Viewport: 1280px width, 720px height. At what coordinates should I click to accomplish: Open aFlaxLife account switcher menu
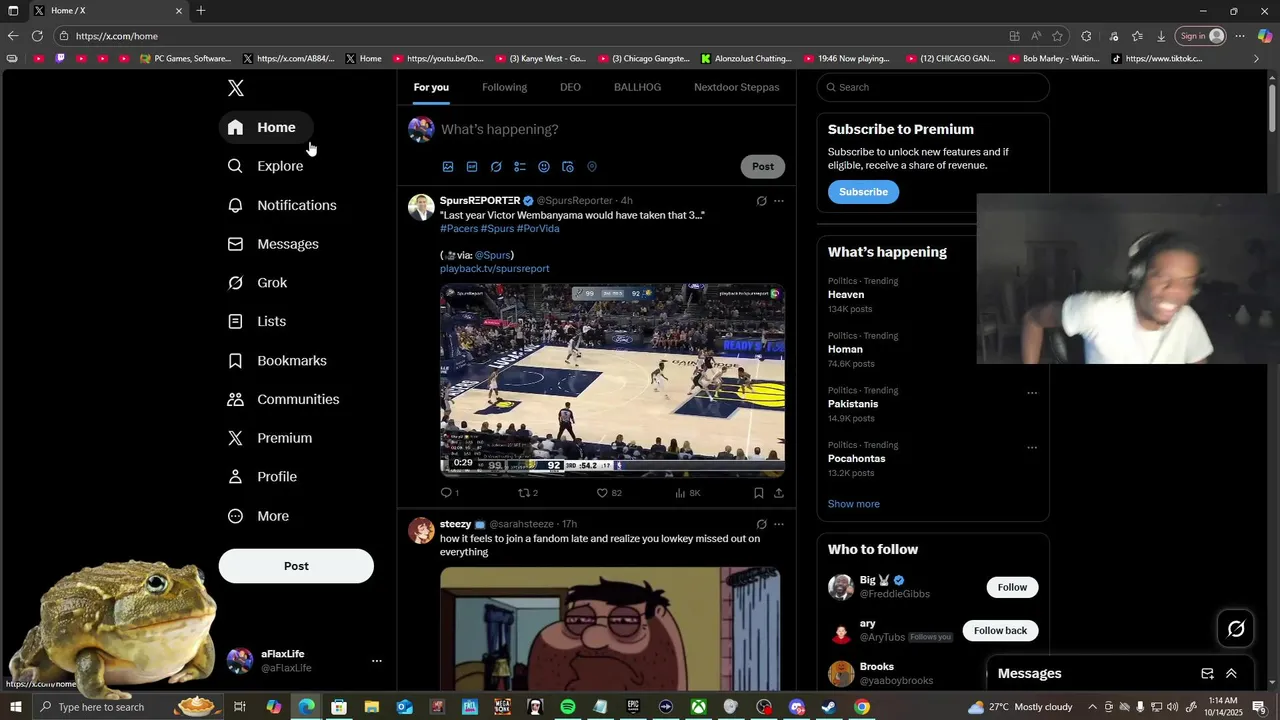(376, 661)
